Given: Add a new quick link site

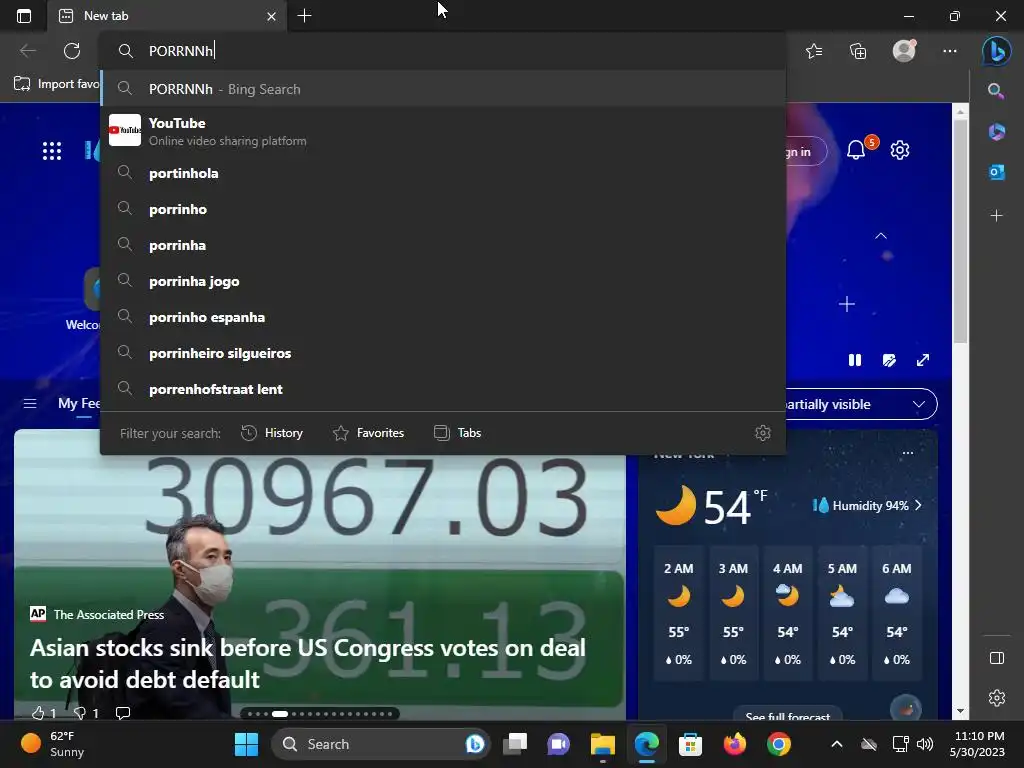Looking at the screenshot, I should point(847,304).
